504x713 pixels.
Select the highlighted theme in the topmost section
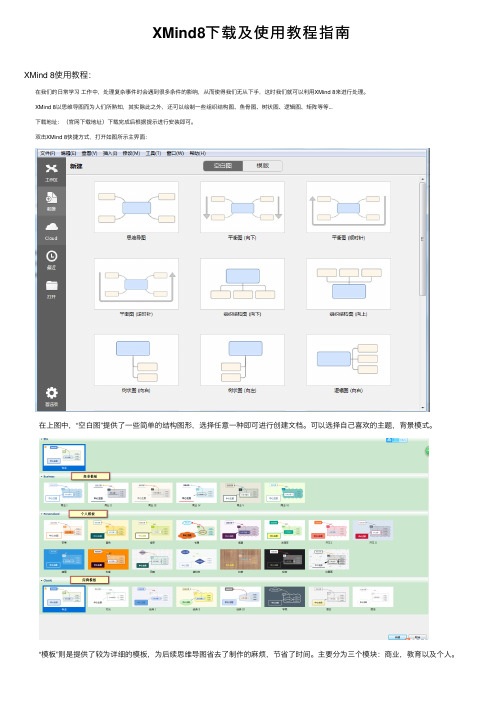click(x=64, y=457)
